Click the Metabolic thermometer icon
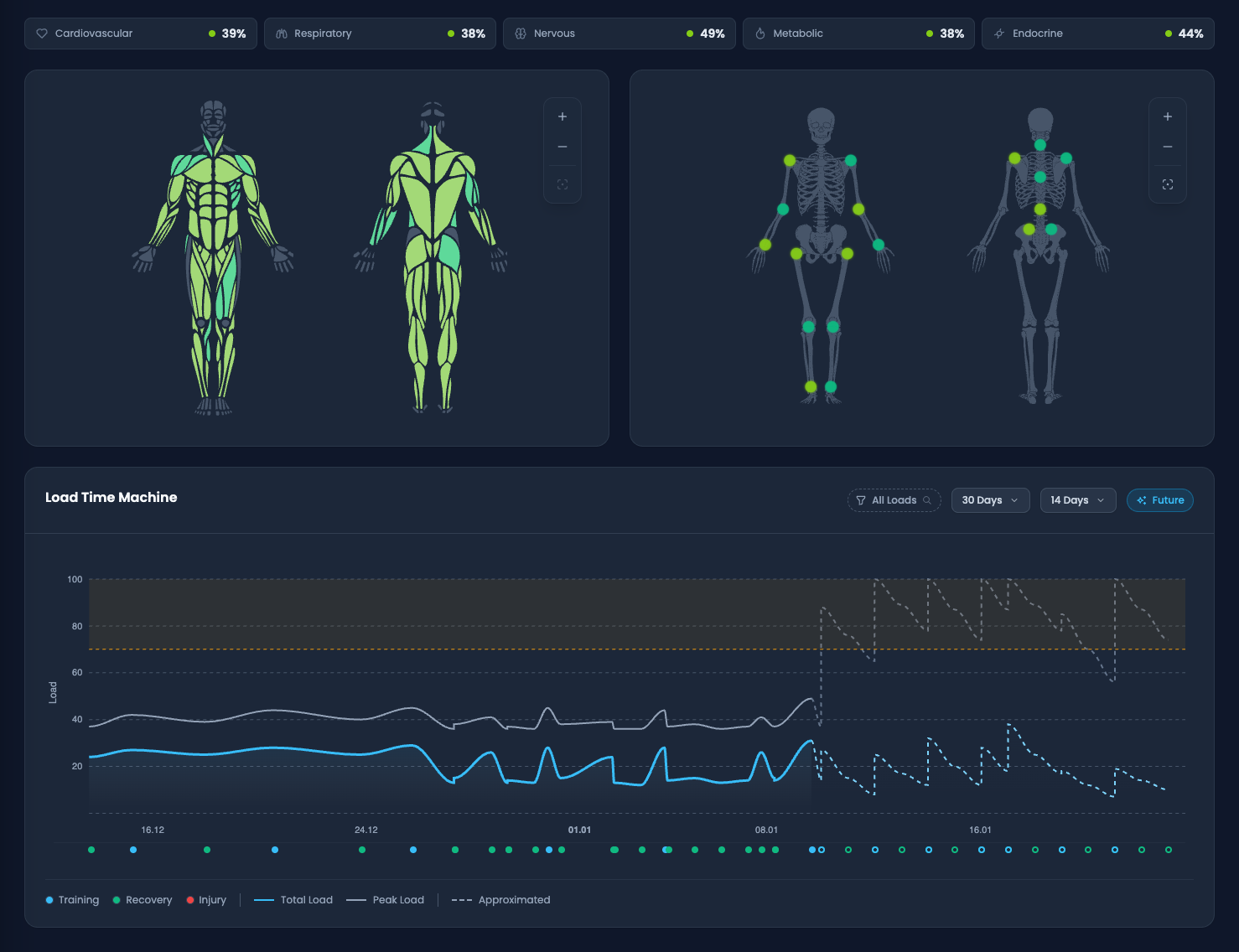Image resolution: width=1239 pixels, height=952 pixels. [760, 34]
